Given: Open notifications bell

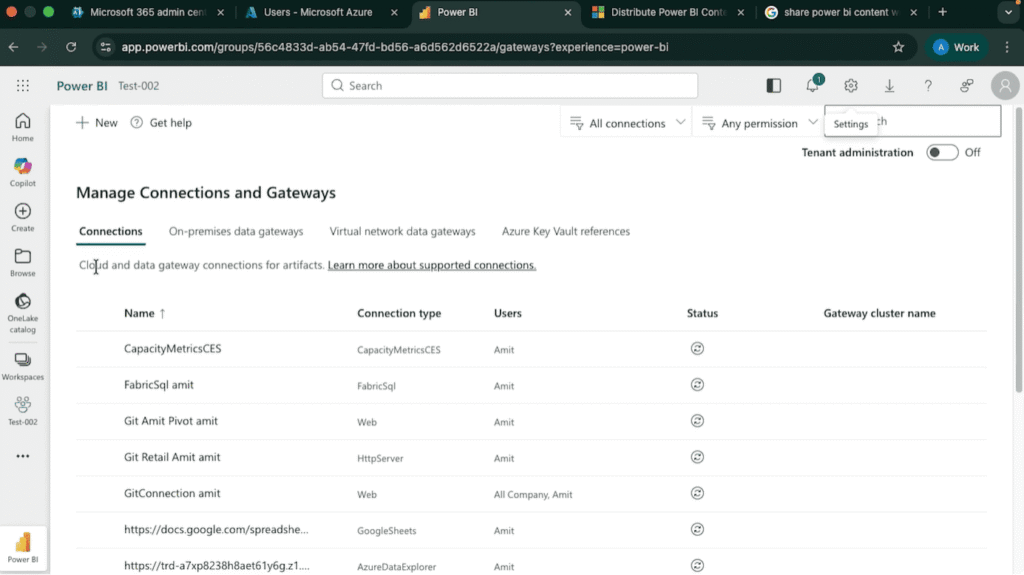Looking at the screenshot, I should (812, 86).
